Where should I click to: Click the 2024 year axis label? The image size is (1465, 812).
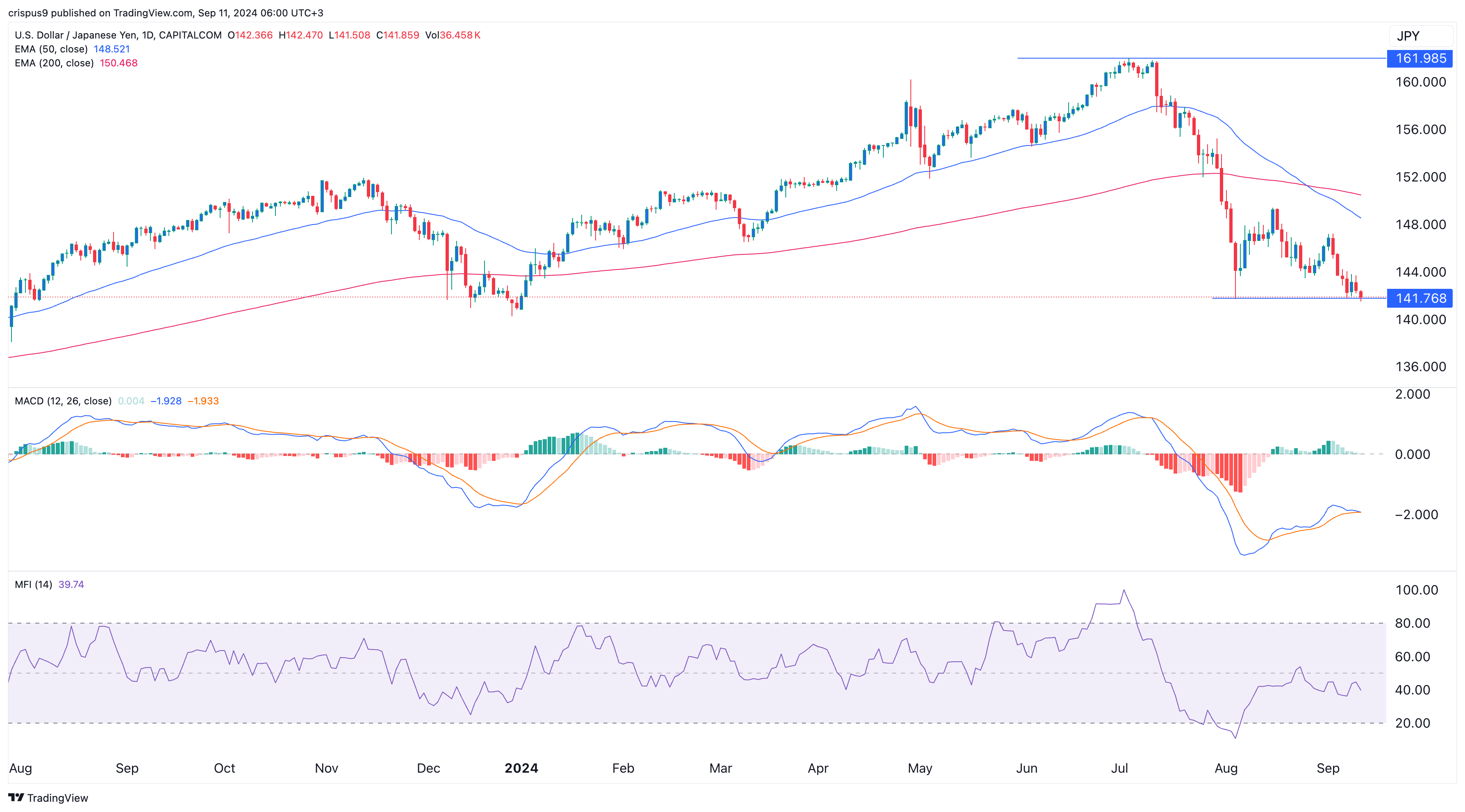pos(521,768)
